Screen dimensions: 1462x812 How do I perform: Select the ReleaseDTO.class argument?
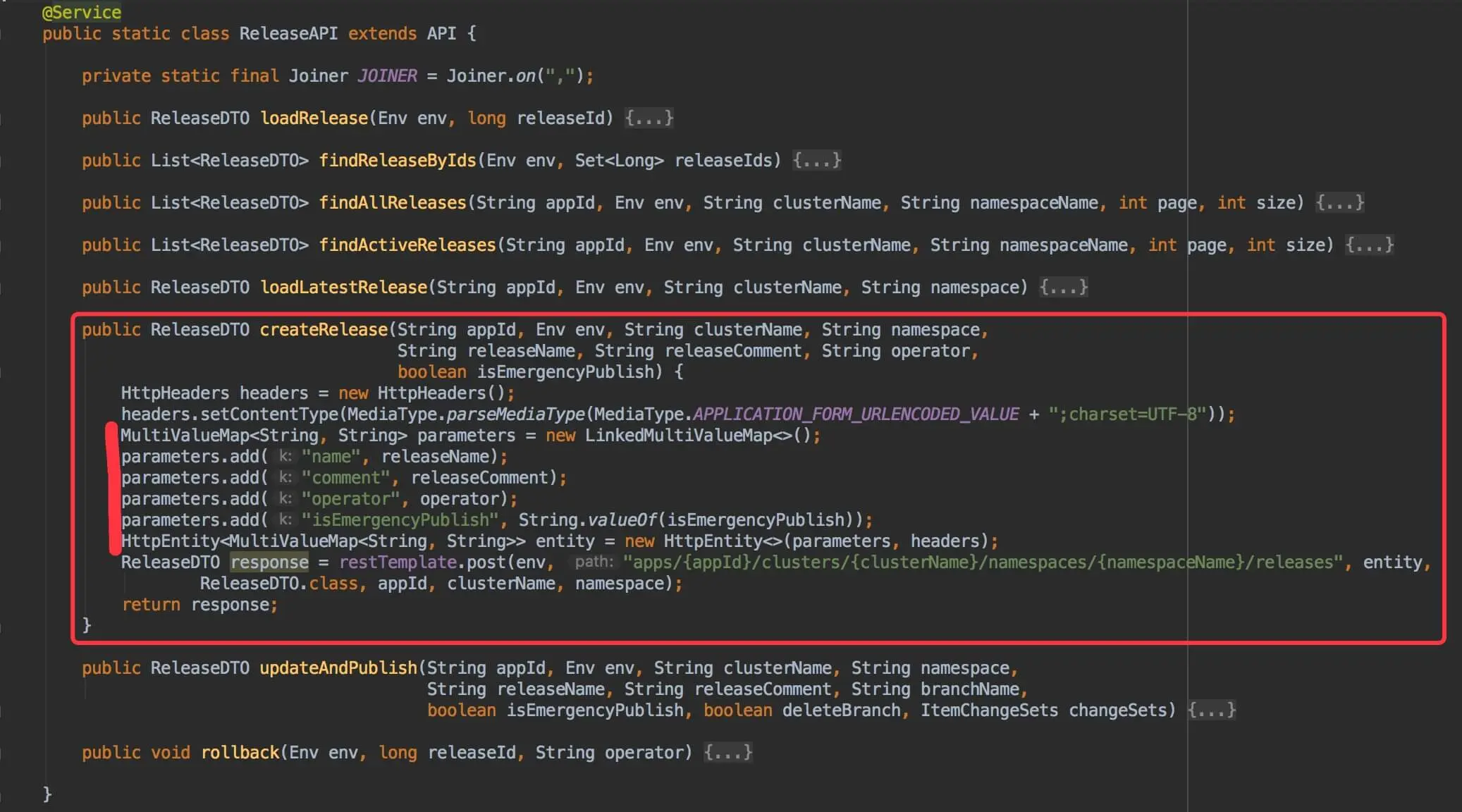coord(281,583)
